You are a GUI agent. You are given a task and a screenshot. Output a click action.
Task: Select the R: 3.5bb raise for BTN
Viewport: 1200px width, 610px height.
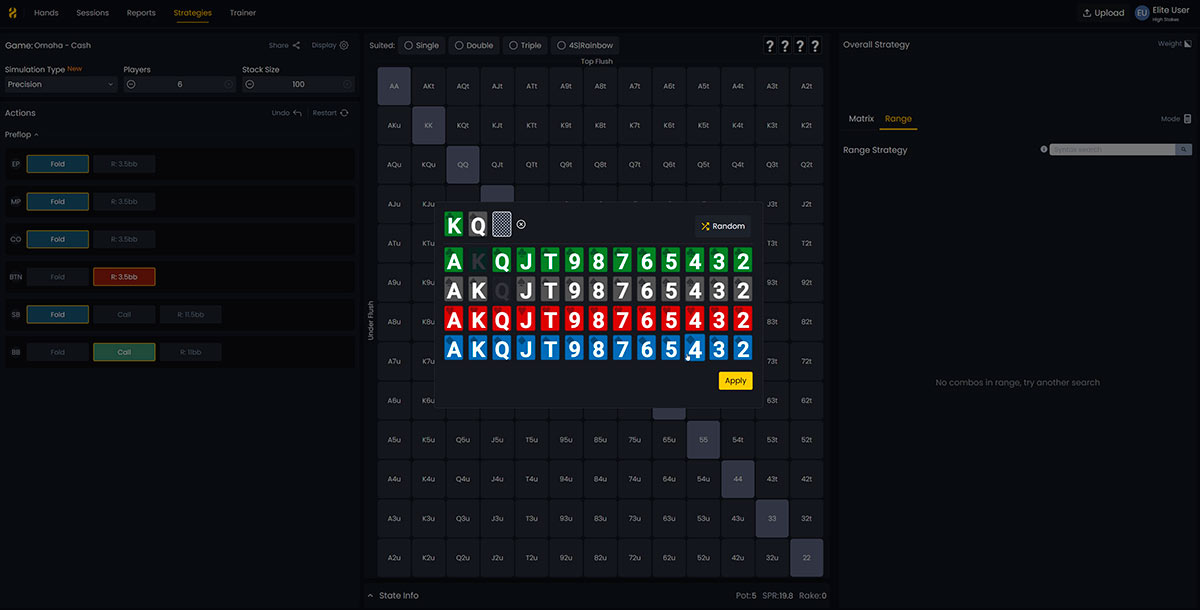124,276
